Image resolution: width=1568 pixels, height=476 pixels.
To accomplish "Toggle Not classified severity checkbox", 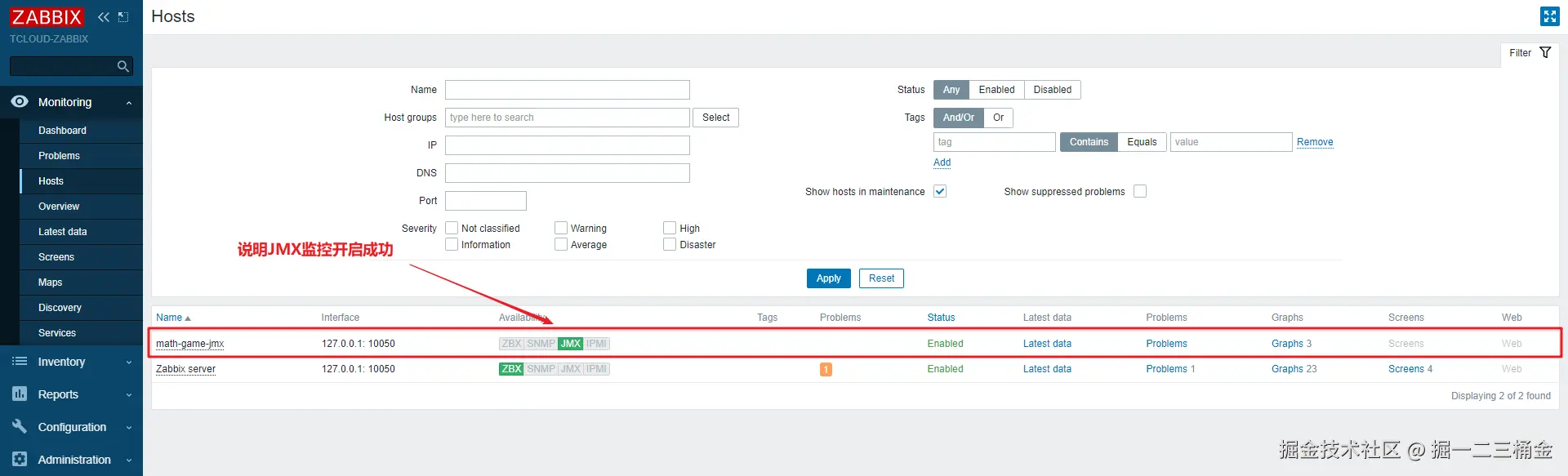I will (x=452, y=228).
